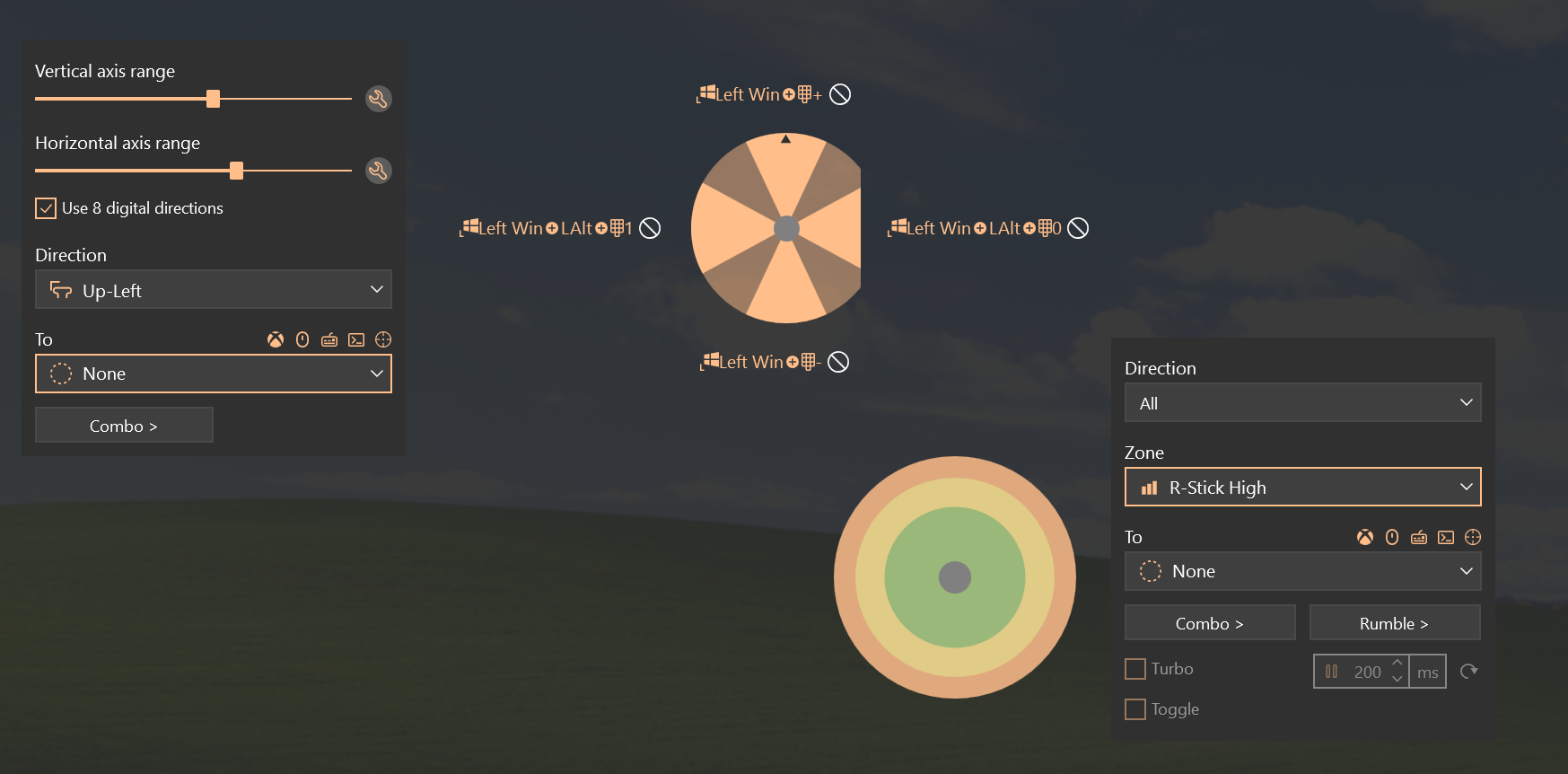Open the Up-Left direction dropdown
This screenshot has width=1568, height=774.
(214, 290)
